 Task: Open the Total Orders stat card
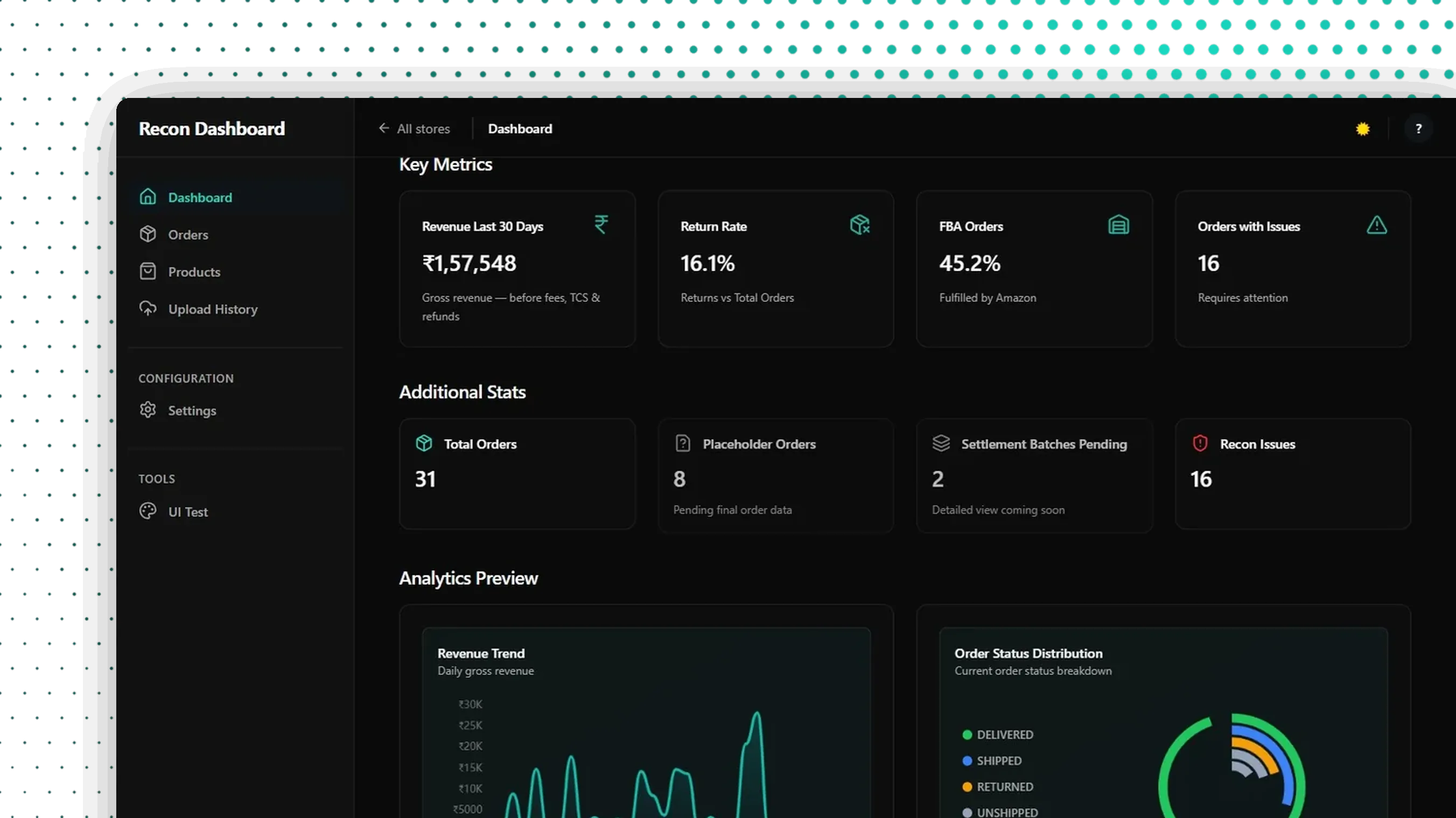click(x=517, y=474)
